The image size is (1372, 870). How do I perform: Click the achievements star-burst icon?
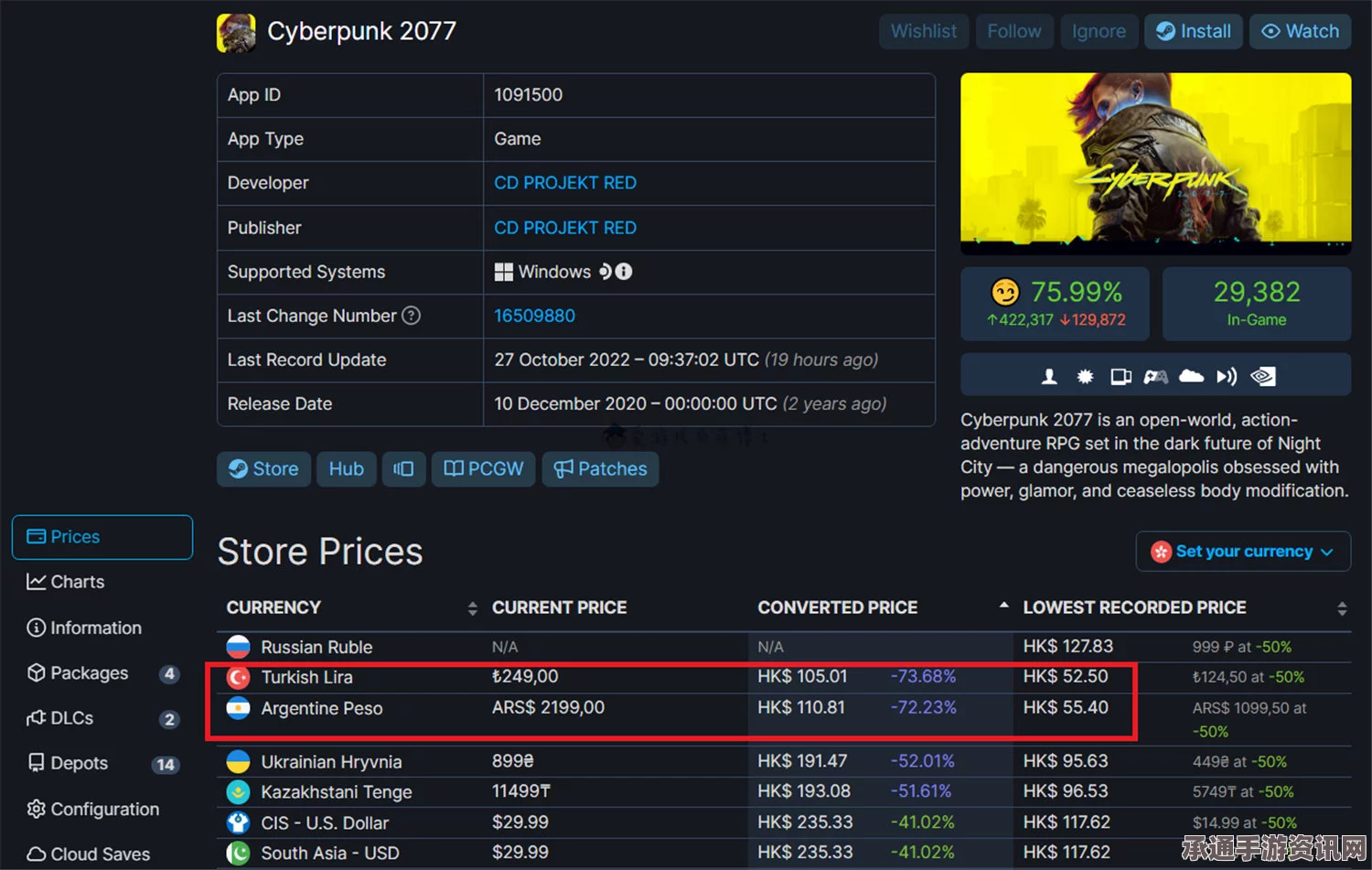click(x=1085, y=376)
